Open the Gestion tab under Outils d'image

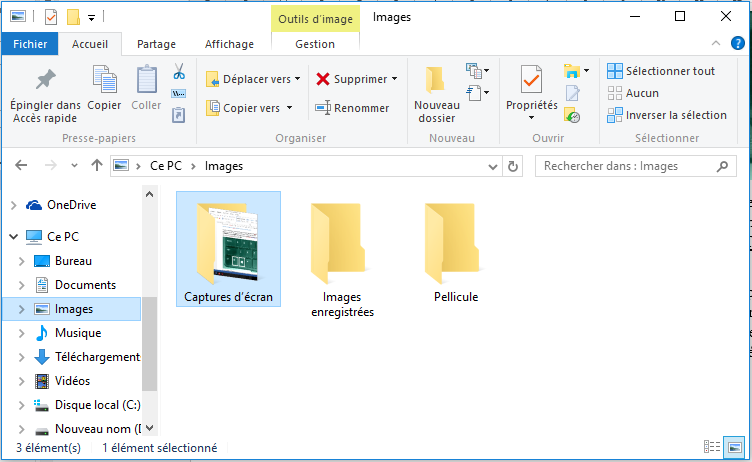[315, 44]
